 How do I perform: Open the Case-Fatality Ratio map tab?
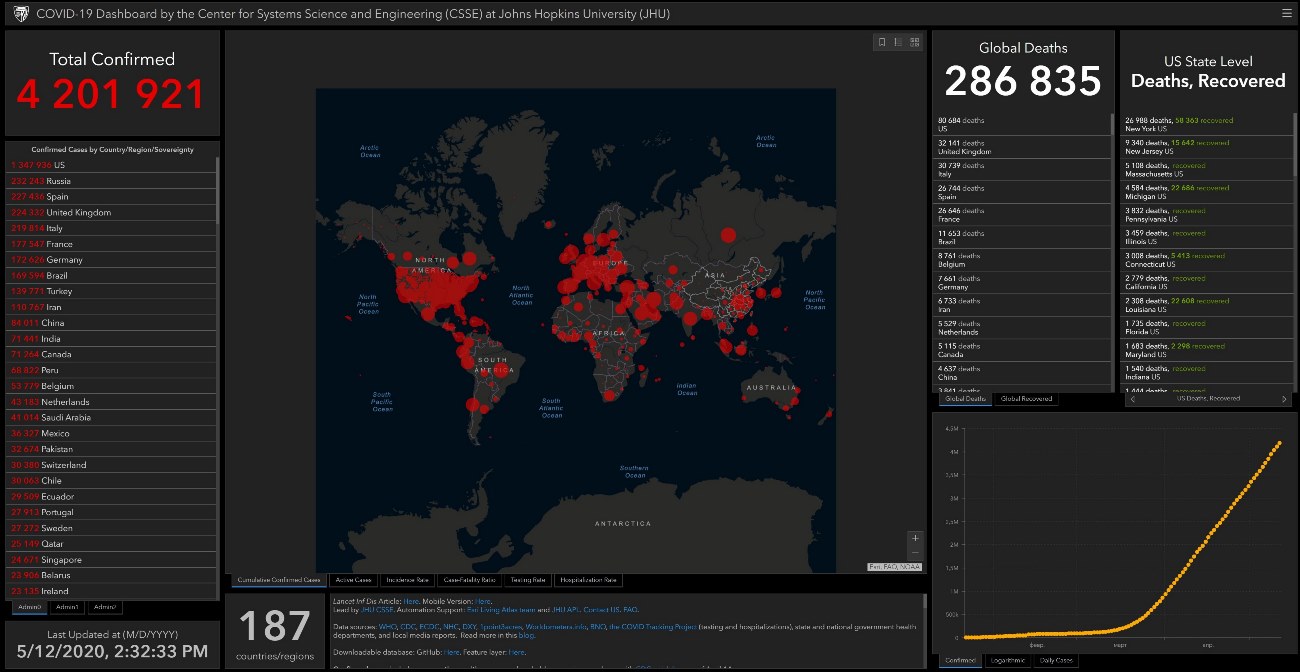tap(469, 580)
